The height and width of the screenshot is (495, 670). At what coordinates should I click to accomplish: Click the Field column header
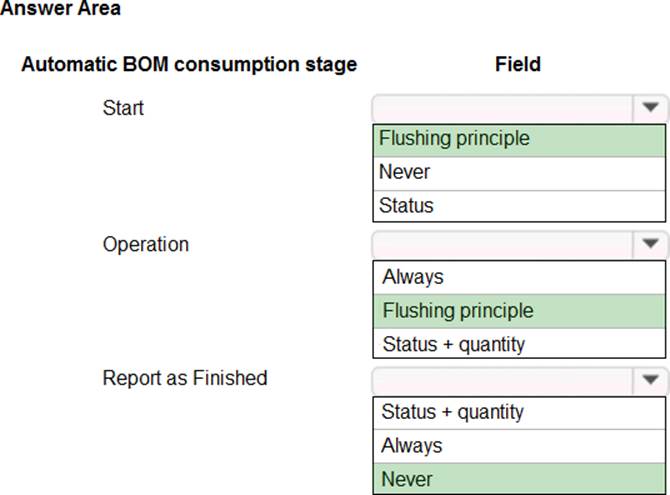[x=518, y=65]
